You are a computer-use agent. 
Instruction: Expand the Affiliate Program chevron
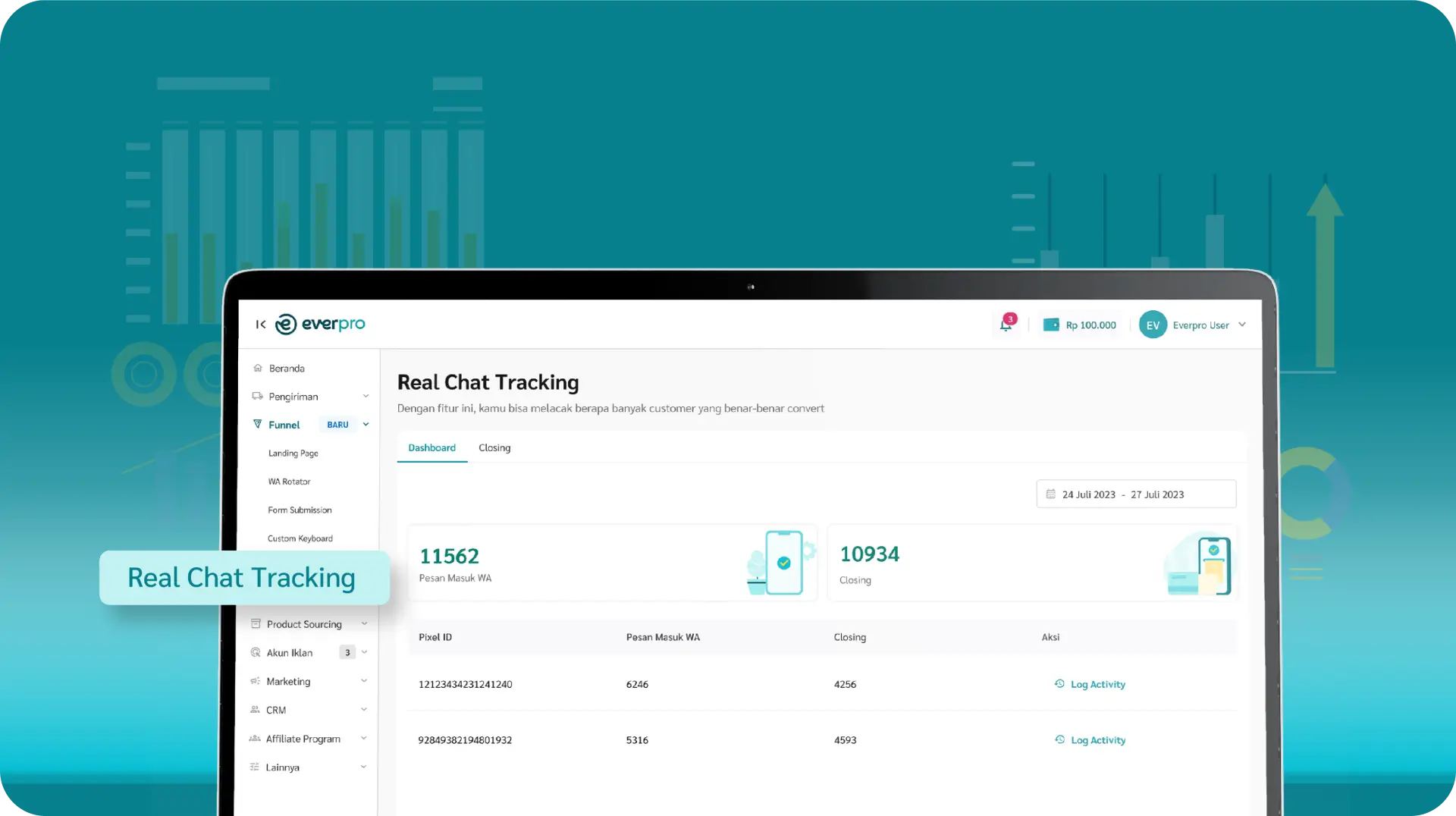(x=364, y=739)
